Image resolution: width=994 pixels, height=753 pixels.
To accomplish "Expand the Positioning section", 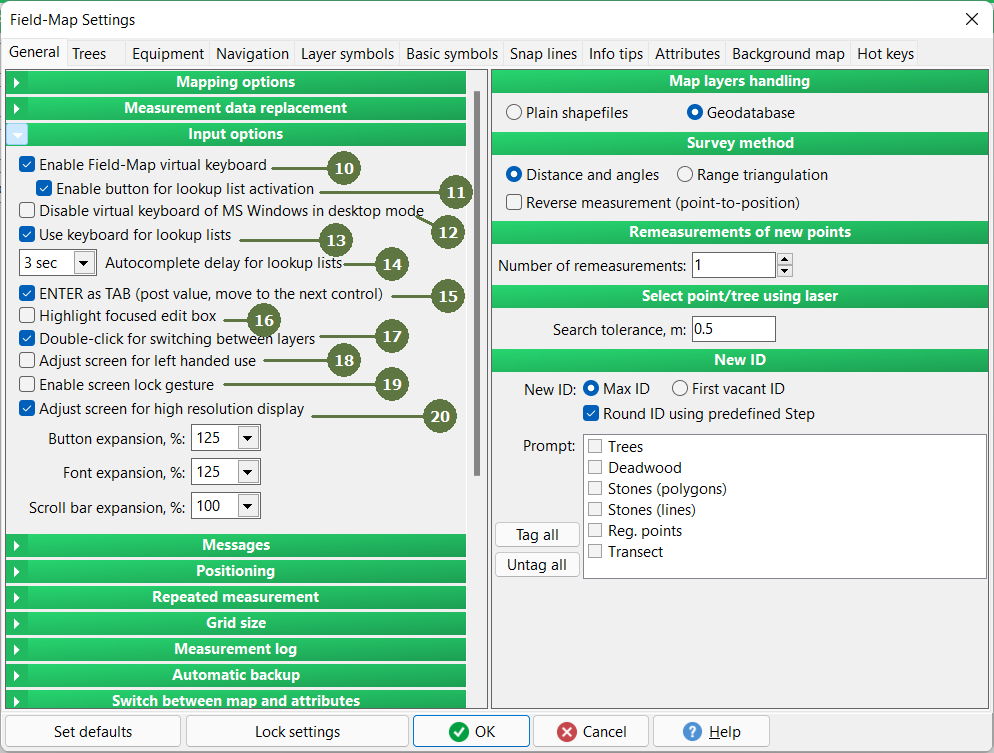I will (x=18, y=571).
